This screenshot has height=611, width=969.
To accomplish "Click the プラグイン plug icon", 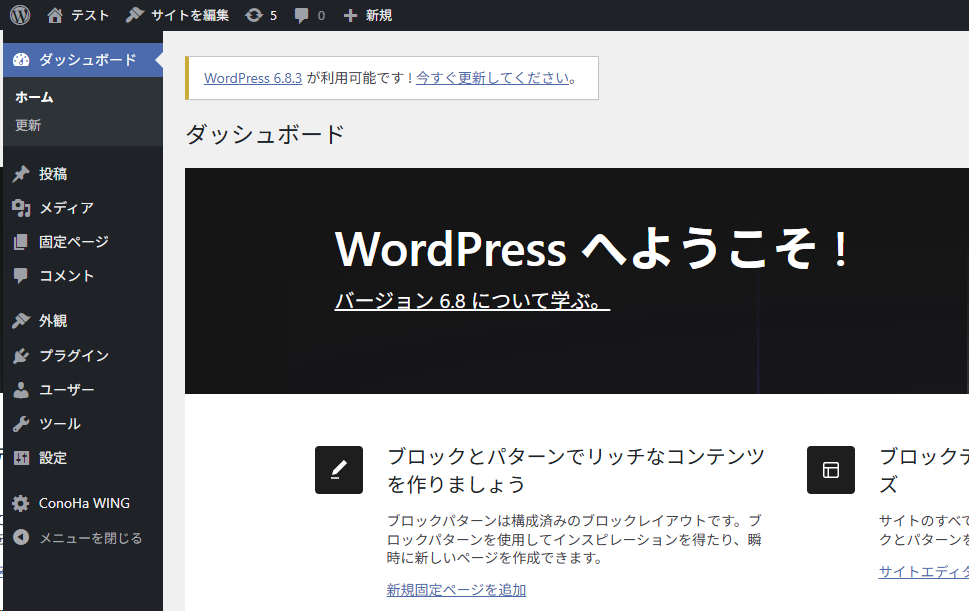I will 21,356.
